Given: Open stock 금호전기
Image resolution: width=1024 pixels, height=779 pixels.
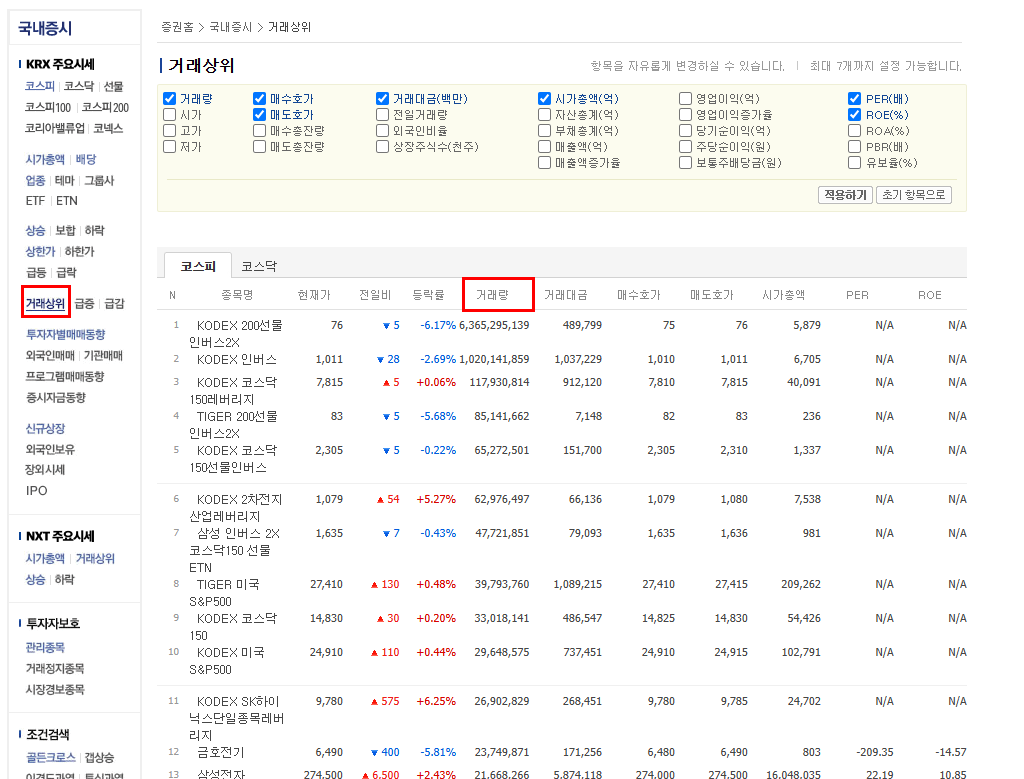Looking at the screenshot, I should click(221, 753).
